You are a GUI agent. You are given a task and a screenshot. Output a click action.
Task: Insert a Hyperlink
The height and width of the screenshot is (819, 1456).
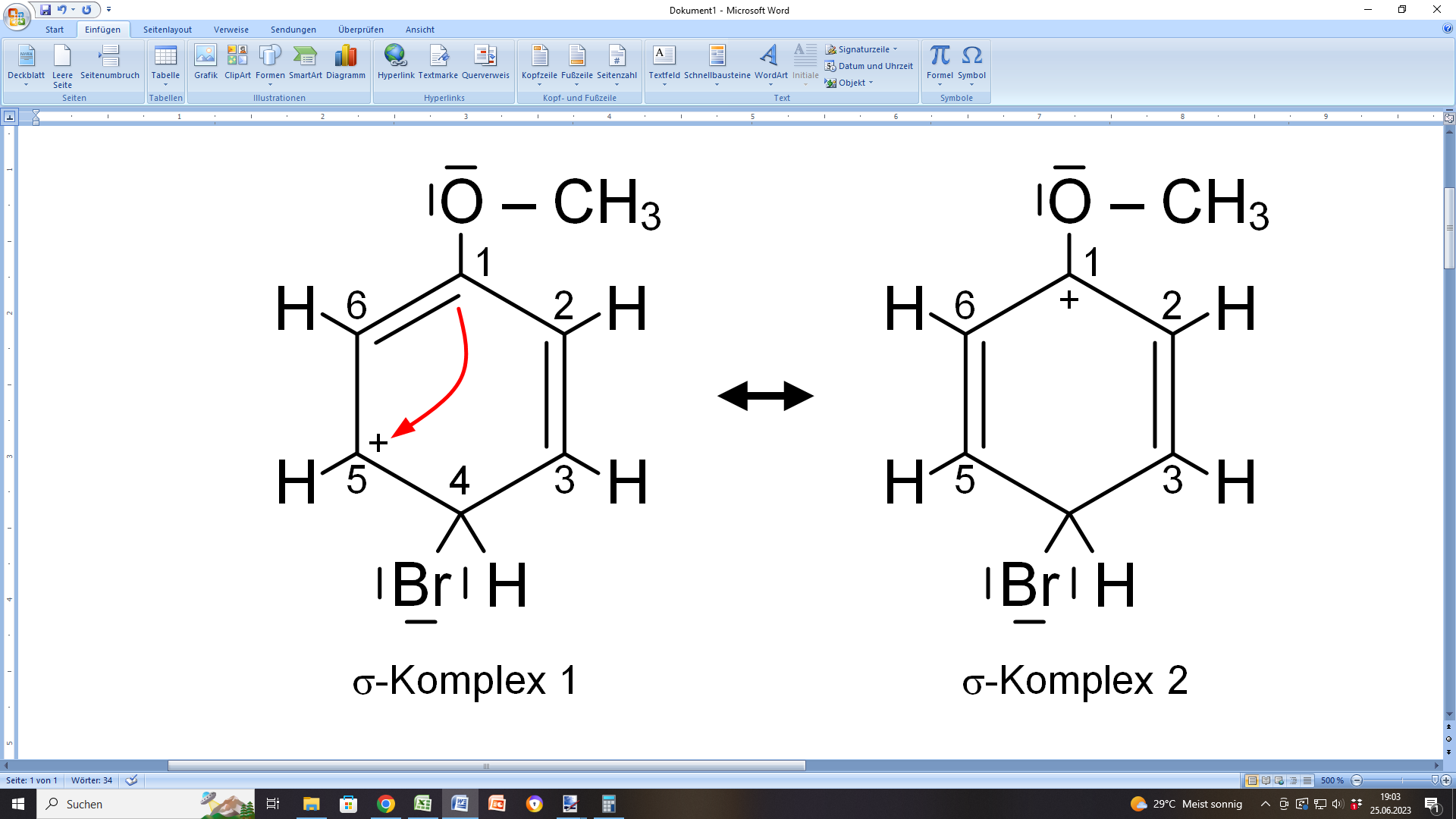tap(396, 62)
